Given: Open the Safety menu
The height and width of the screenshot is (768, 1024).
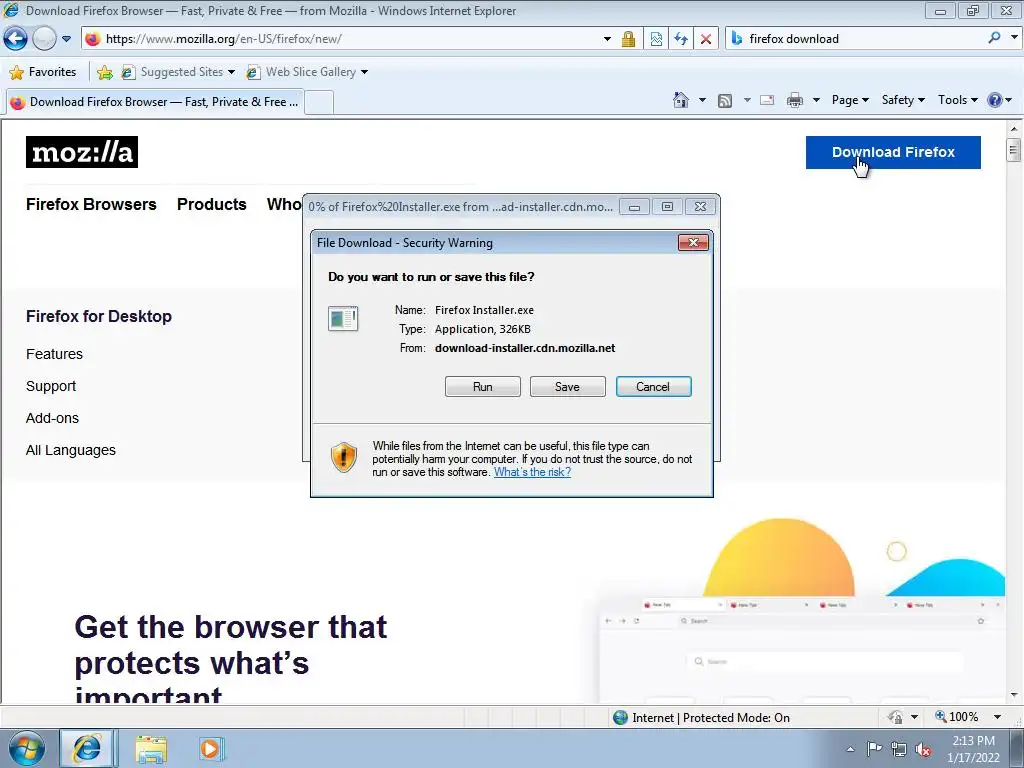Looking at the screenshot, I should 903,100.
